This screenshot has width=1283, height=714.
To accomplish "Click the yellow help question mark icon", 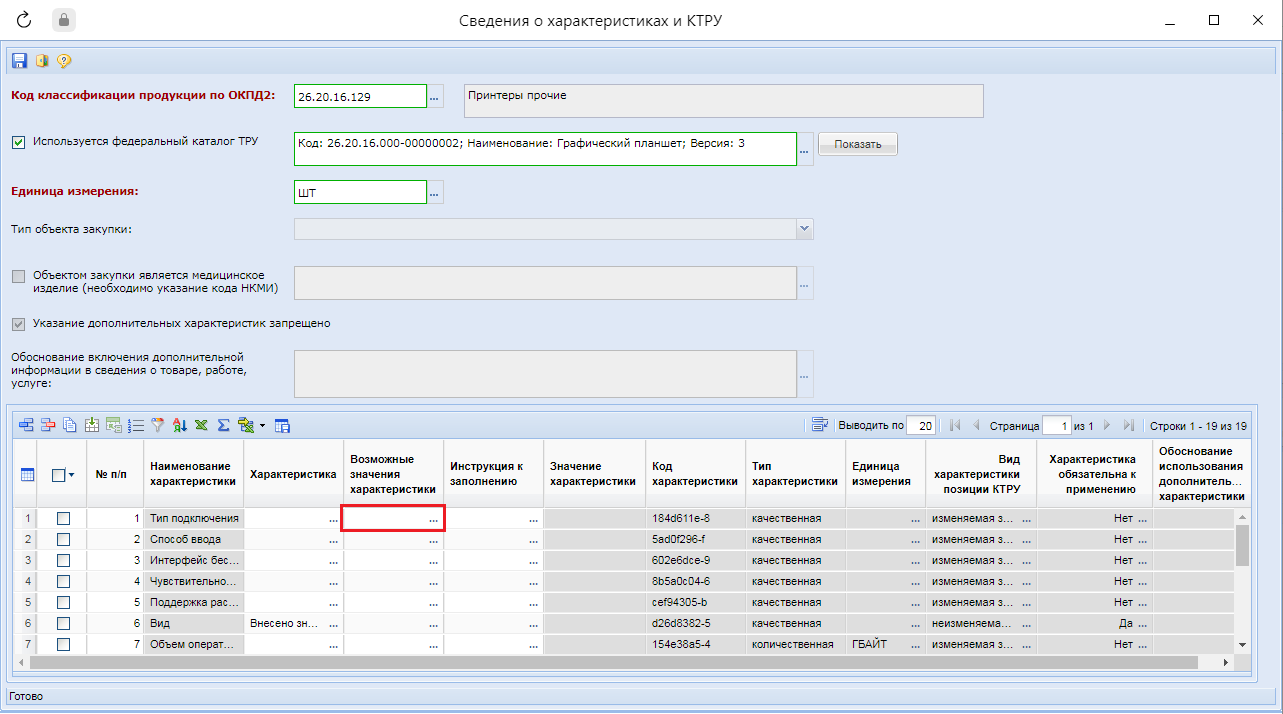I will [x=64, y=61].
